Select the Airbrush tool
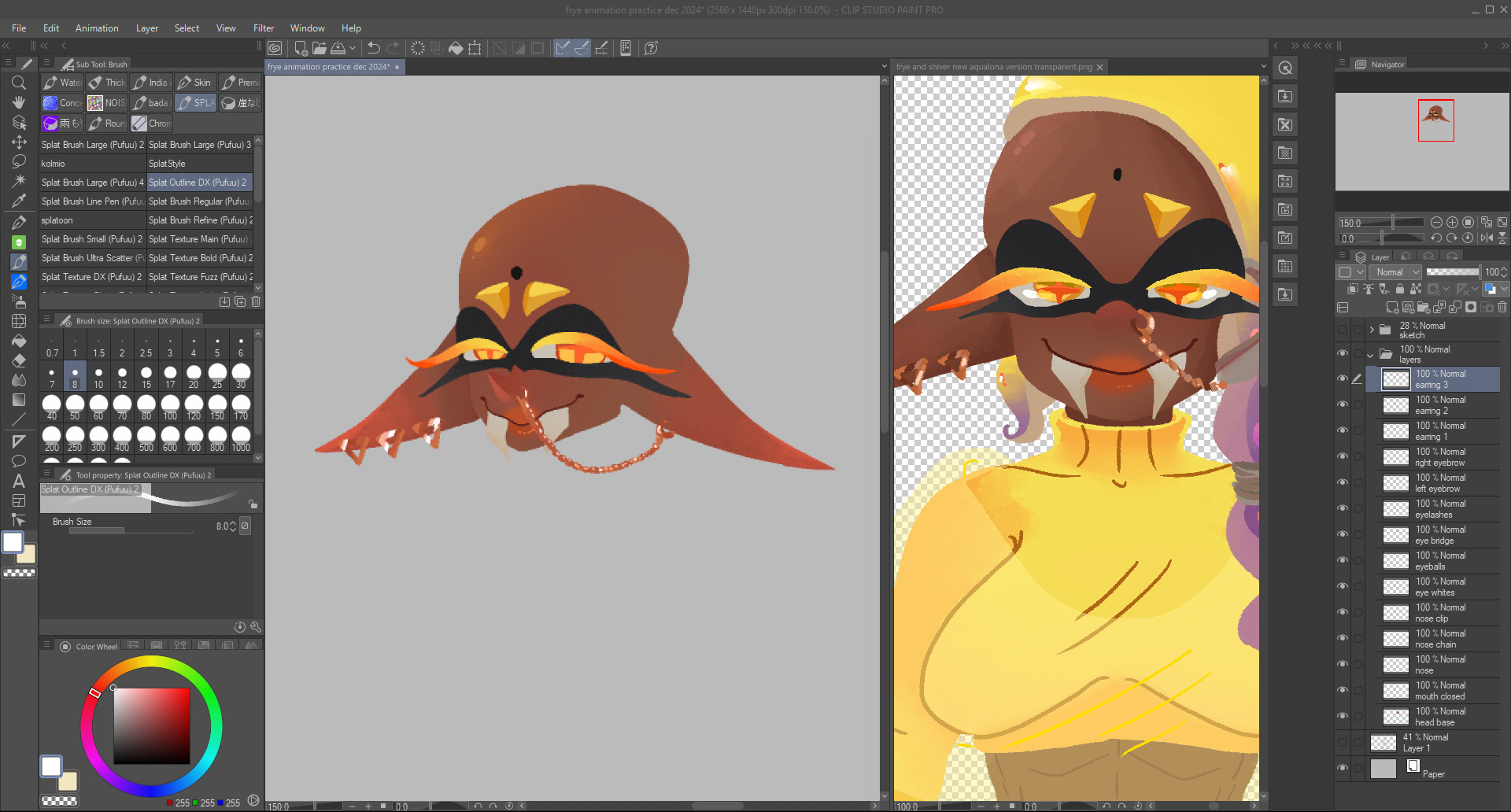 pyautogui.click(x=19, y=301)
